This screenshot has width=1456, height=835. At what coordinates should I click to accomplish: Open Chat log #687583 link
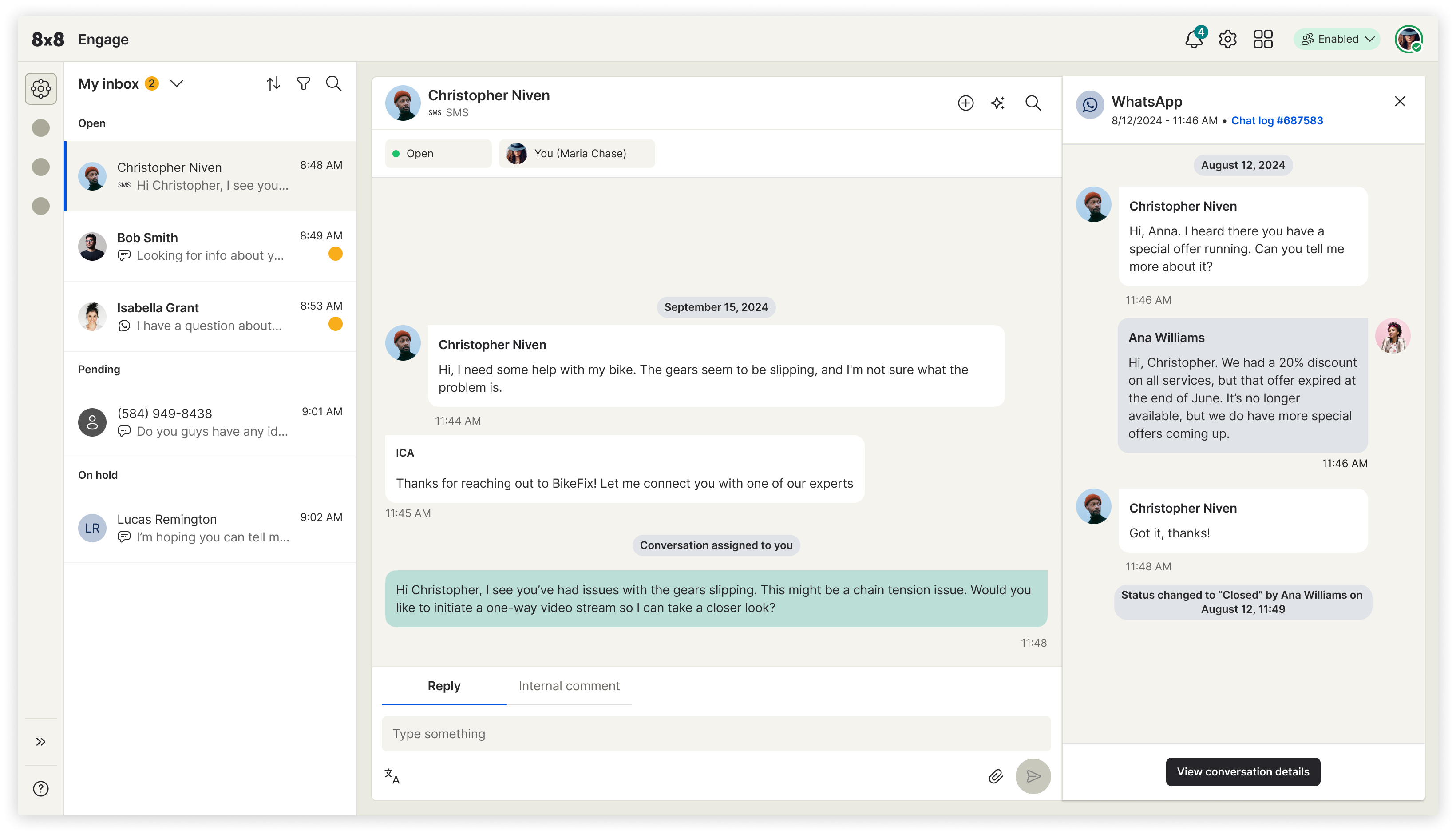pos(1277,120)
